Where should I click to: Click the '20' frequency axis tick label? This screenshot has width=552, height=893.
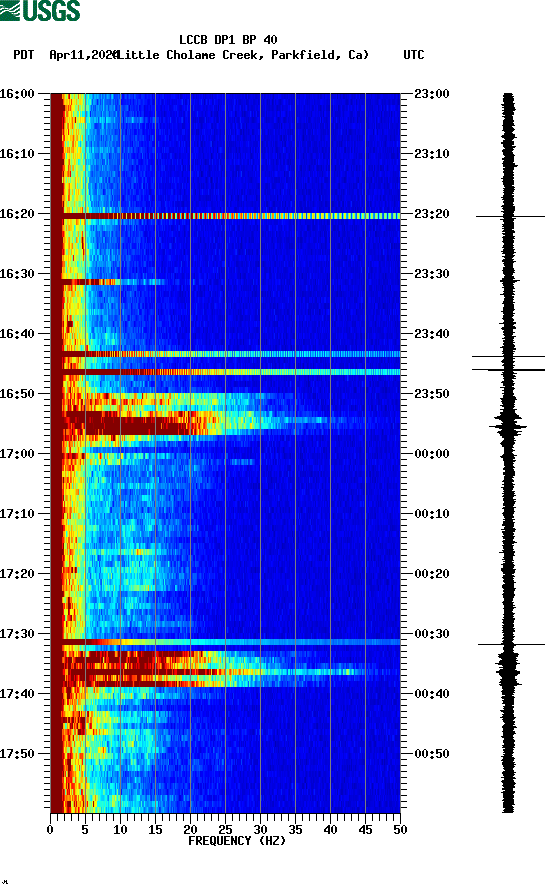[190, 830]
